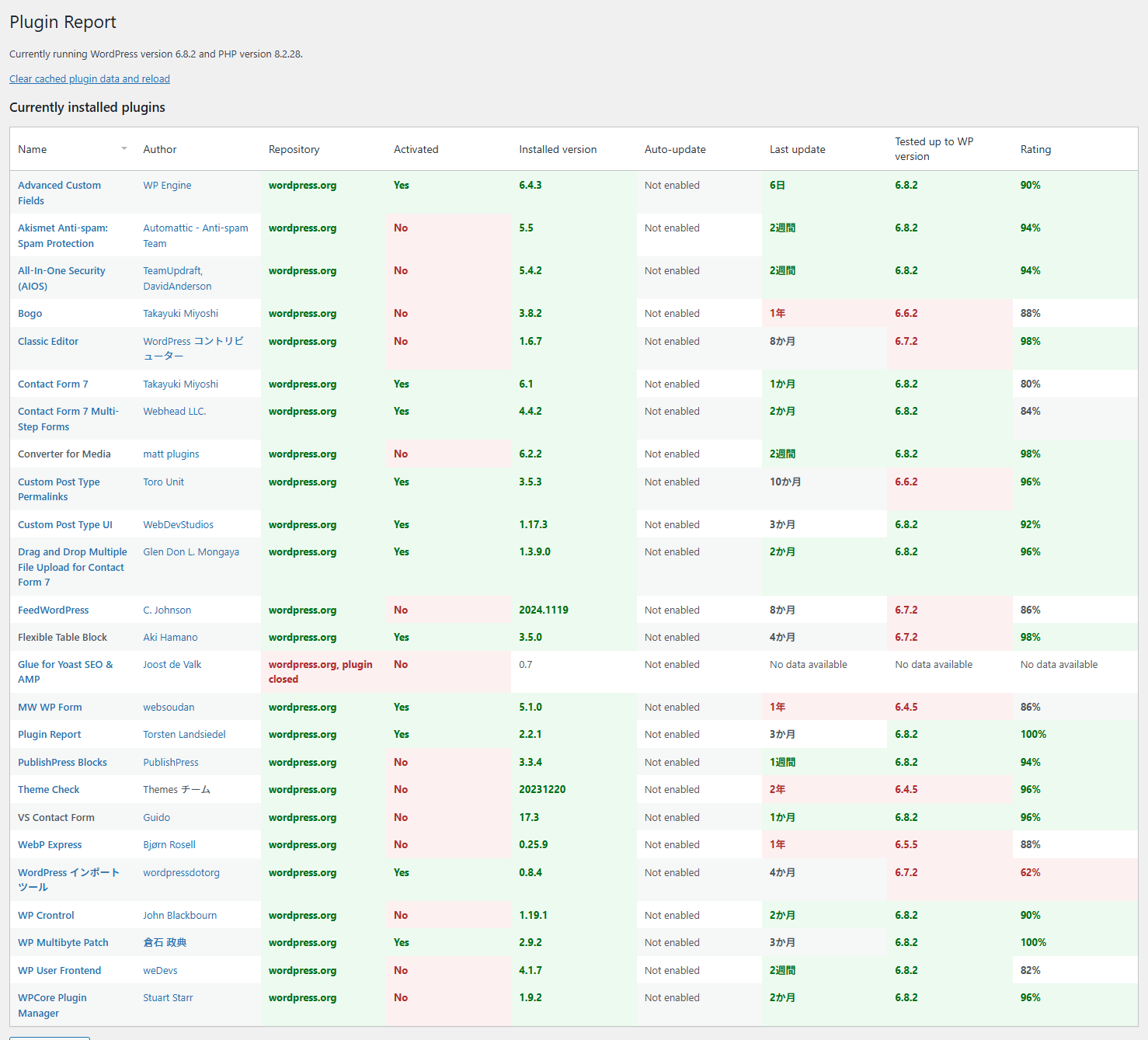Viewport: 1148px width, 1040px height.
Task: Visit author 倉石 政典 link
Action: click(x=165, y=942)
